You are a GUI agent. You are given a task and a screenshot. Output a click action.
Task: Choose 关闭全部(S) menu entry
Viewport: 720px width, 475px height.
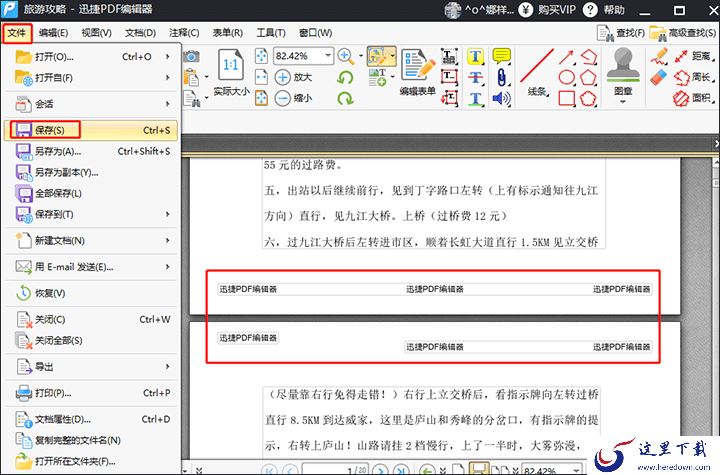click(92, 340)
